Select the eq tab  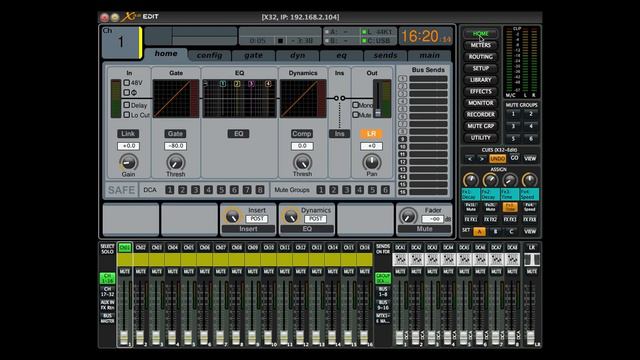pyautogui.click(x=341, y=55)
